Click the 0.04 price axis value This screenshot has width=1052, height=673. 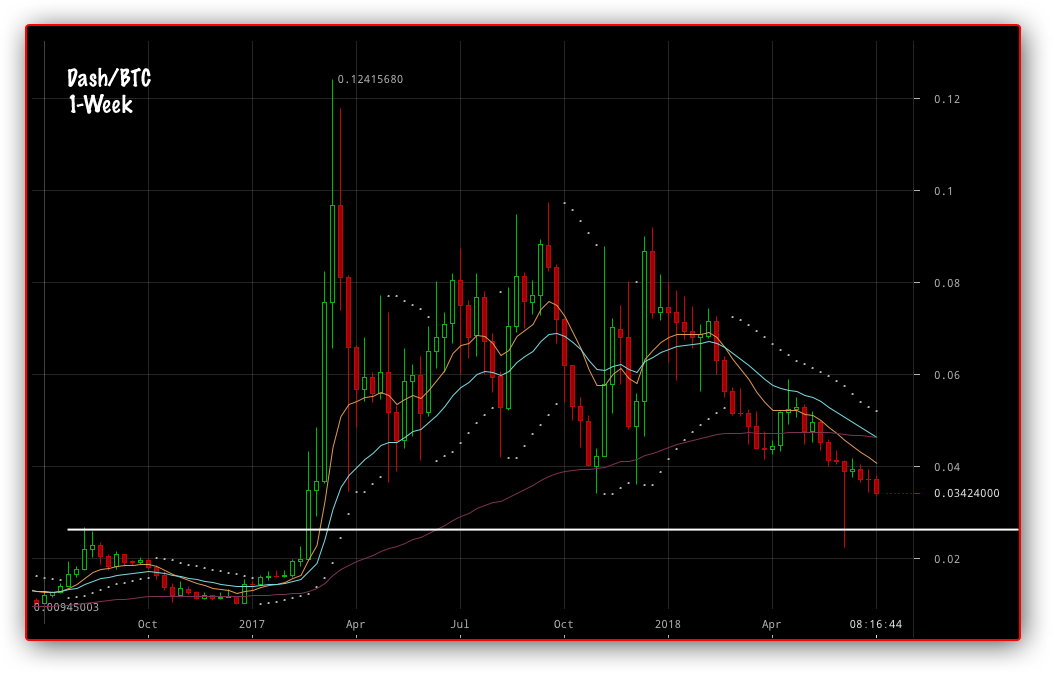point(947,467)
